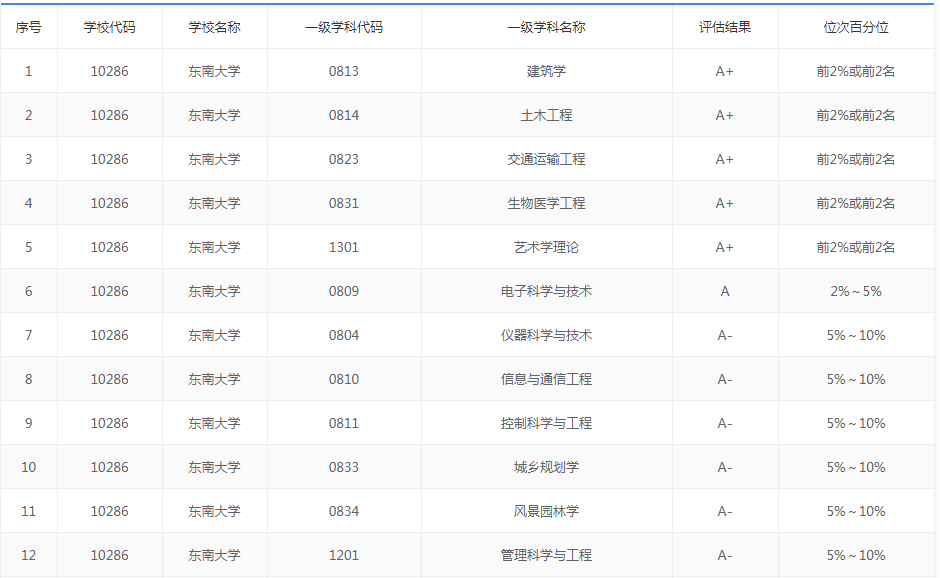This screenshot has height=578, width=940.
Task: Click the 土木工程 discipline name
Action: [546, 115]
